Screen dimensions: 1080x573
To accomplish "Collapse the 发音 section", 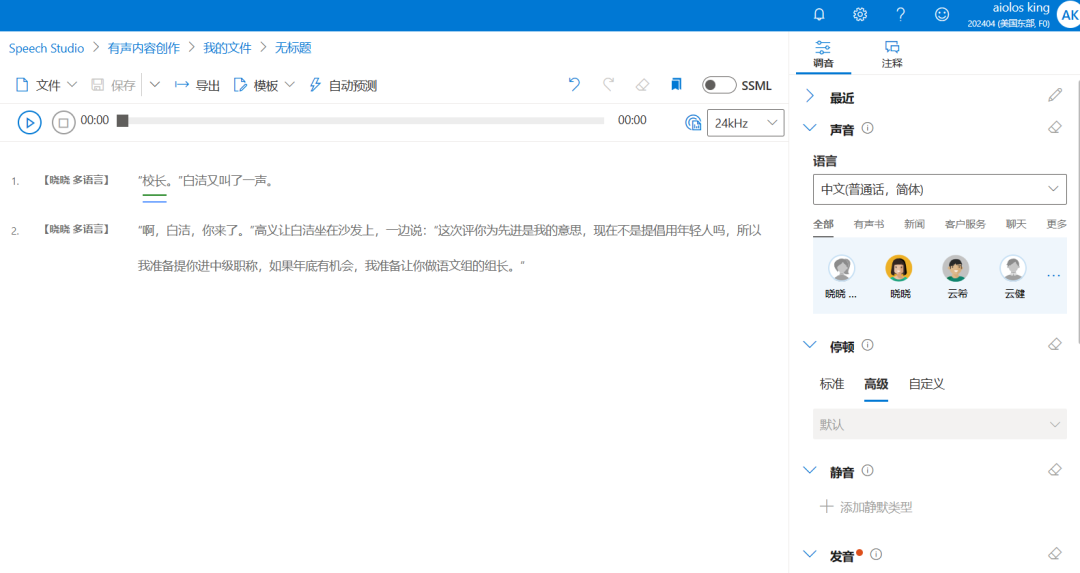I will coord(810,554).
